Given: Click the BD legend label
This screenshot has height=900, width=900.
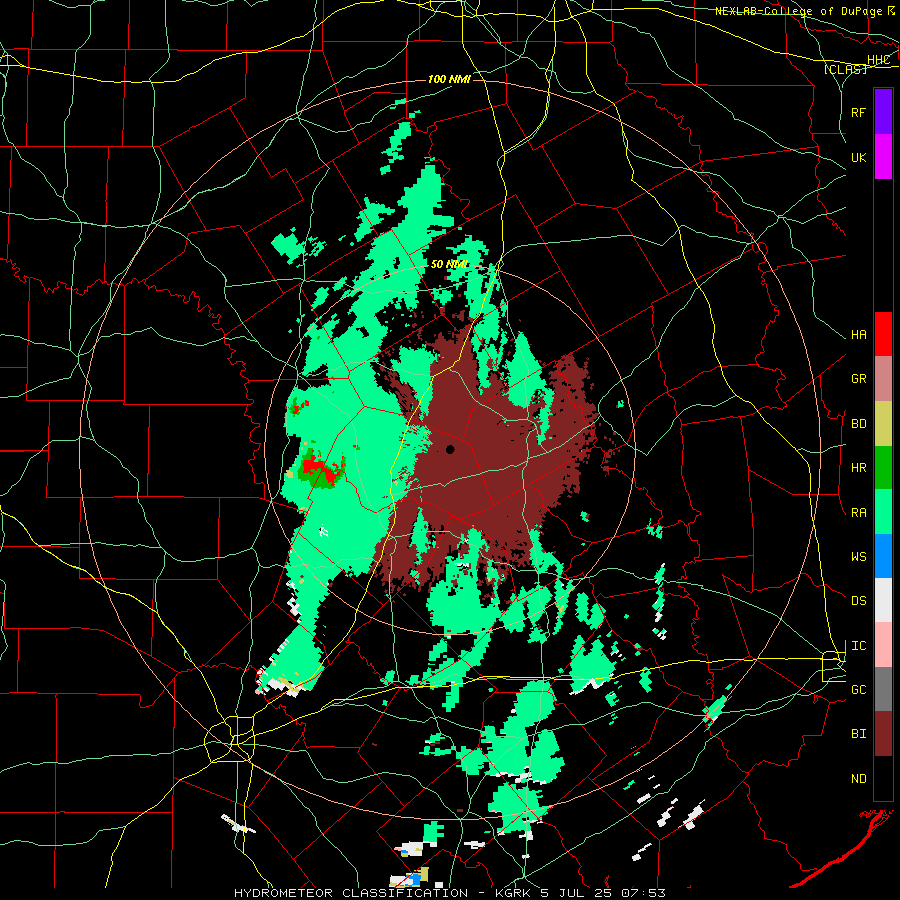Looking at the screenshot, I should click(858, 424).
